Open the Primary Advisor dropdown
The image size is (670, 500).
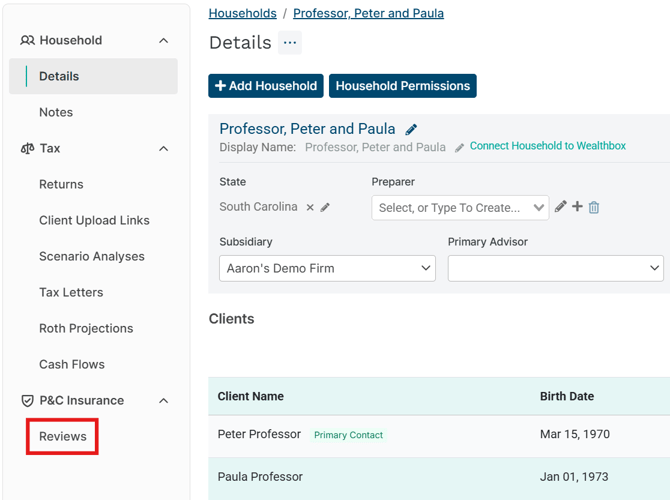[x=555, y=268]
